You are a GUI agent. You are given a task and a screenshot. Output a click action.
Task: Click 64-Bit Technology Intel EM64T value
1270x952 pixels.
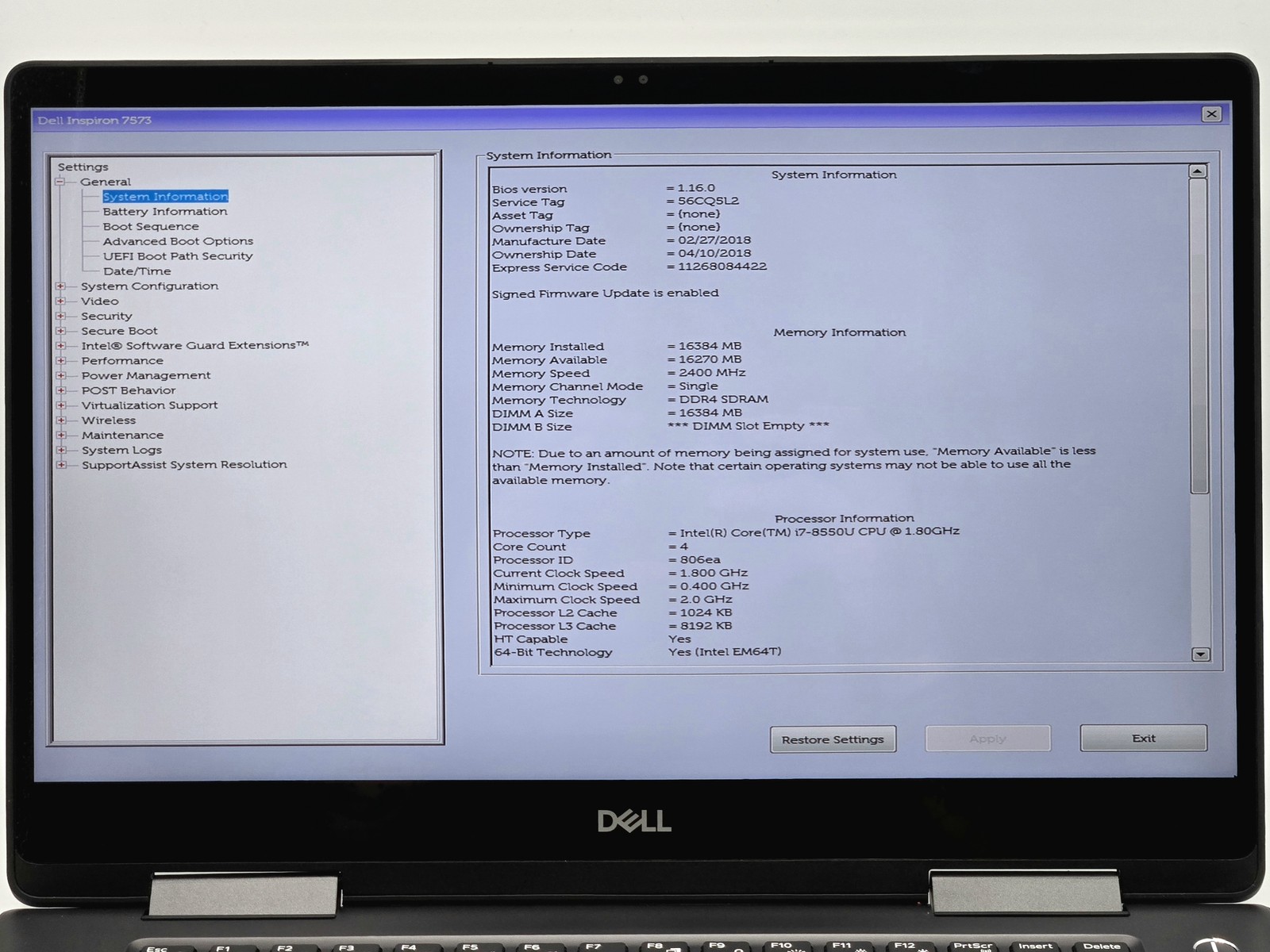(x=725, y=652)
